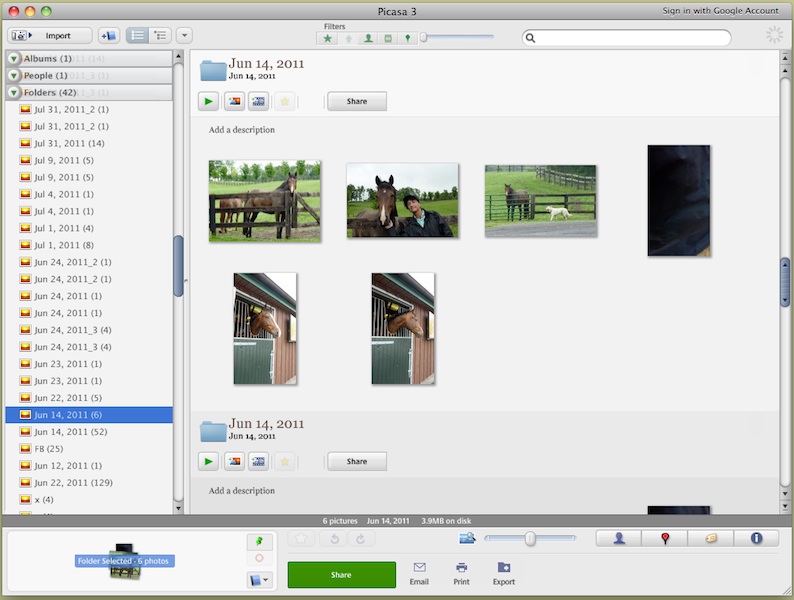794x600 pixels.
Task: Enable the geotagged photos filter
Action: coord(407,38)
